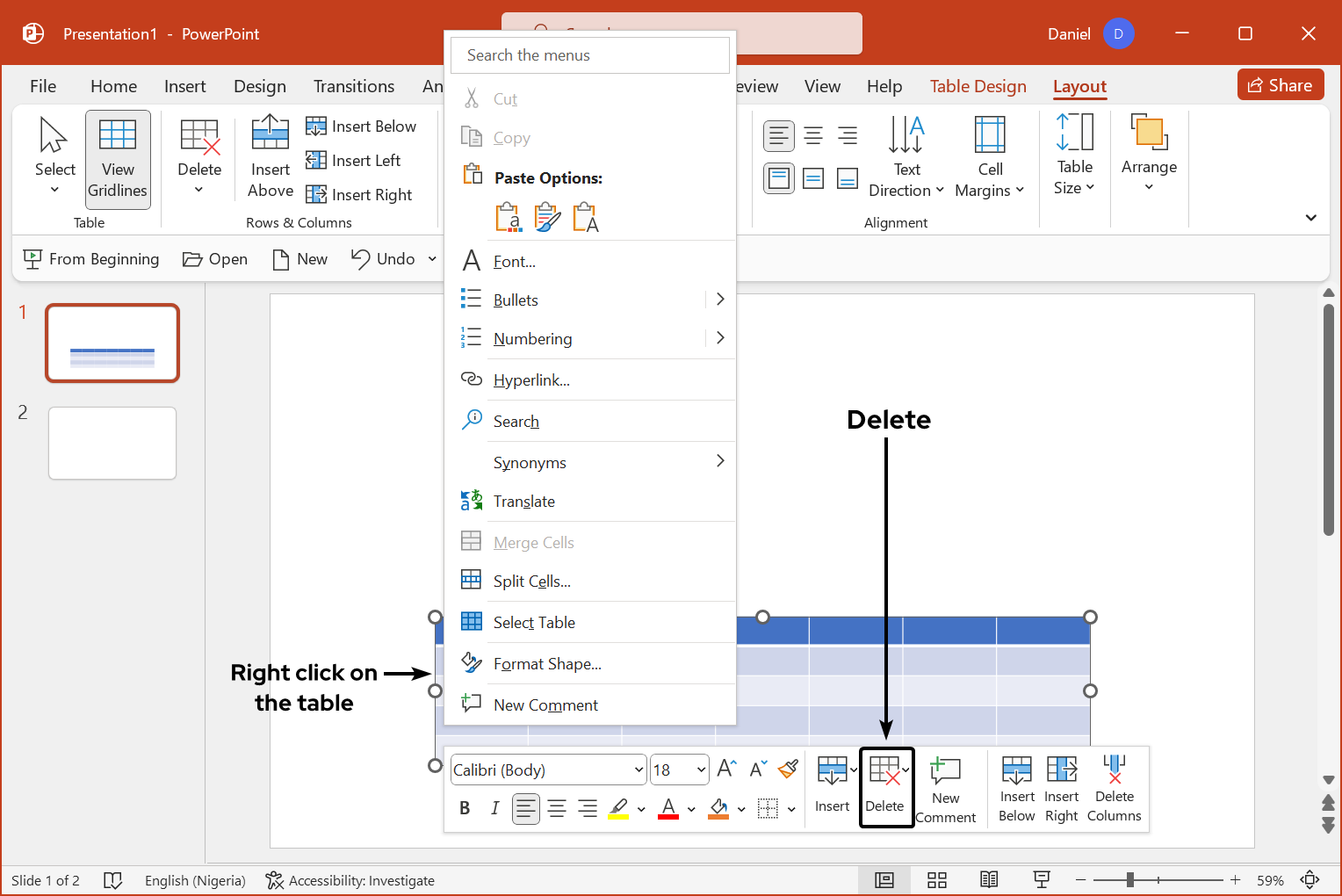Click the Delete Columns icon in mini toolbar
The image size is (1342, 896).
1114,788
